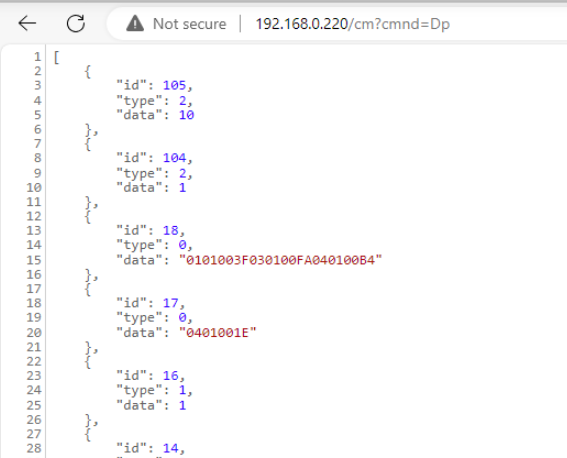Click line number 28 in gutter

[x=34, y=448]
